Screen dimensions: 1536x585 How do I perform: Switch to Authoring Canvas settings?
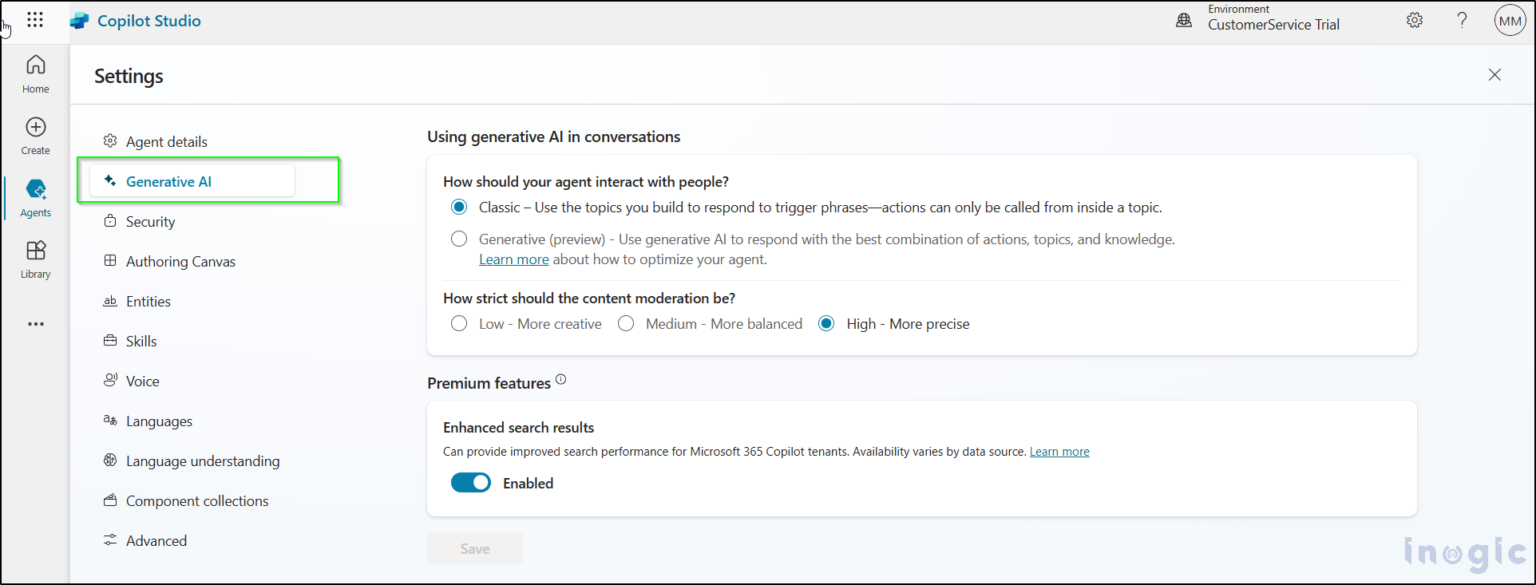[x=180, y=262]
